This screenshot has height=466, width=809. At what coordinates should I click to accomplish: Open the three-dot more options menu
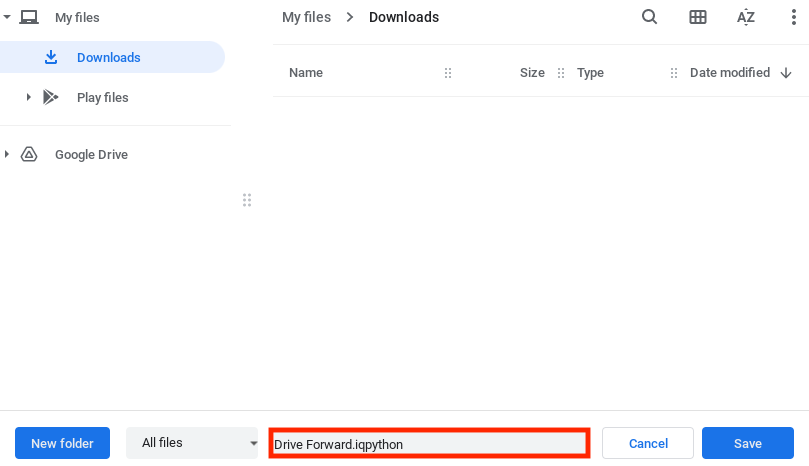click(x=793, y=17)
